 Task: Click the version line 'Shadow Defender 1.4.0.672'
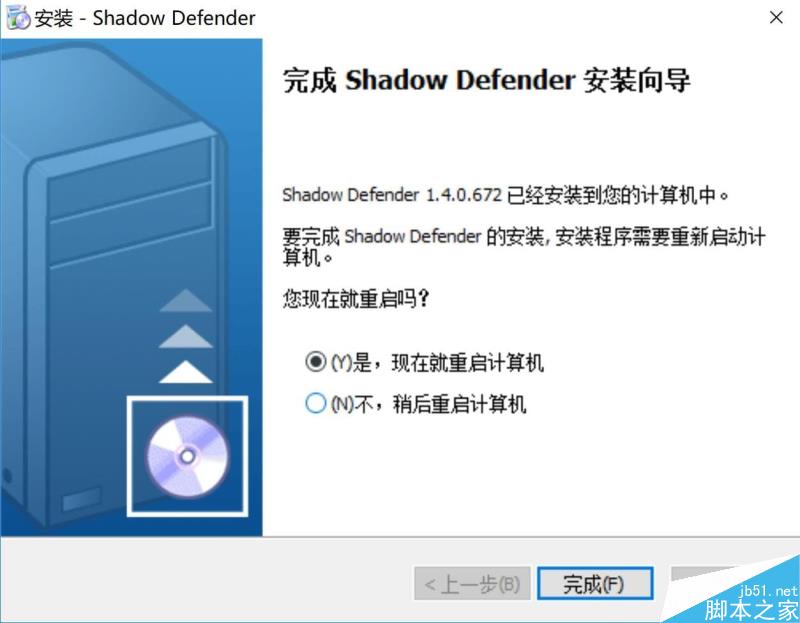pos(392,195)
